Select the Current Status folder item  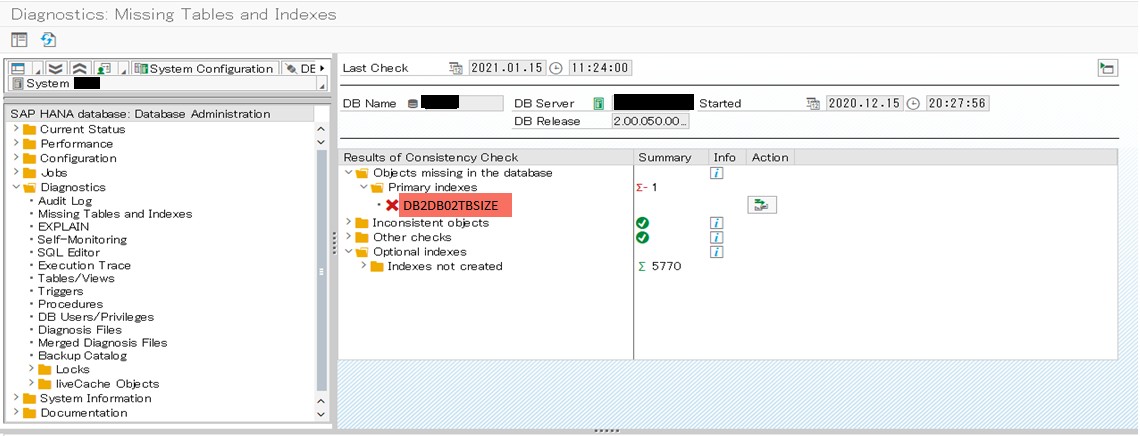pos(82,129)
